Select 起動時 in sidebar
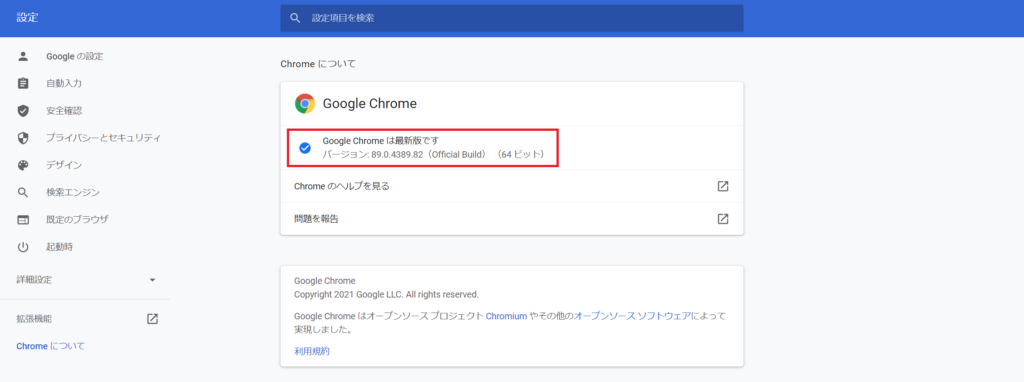Viewport: 1024px width, 382px height. click(x=59, y=247)
